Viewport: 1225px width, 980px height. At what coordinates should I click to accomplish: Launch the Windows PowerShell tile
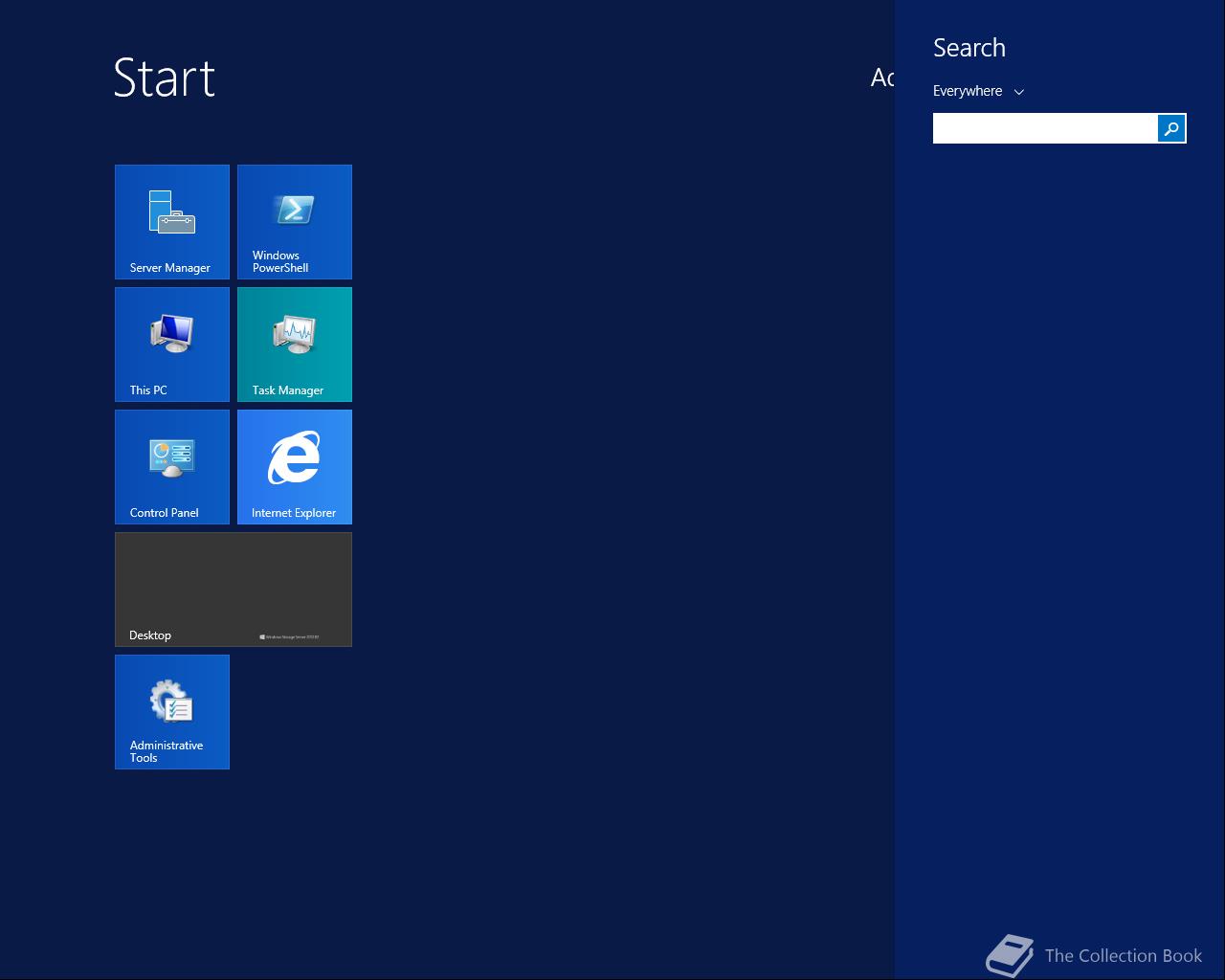click(295, 222)
